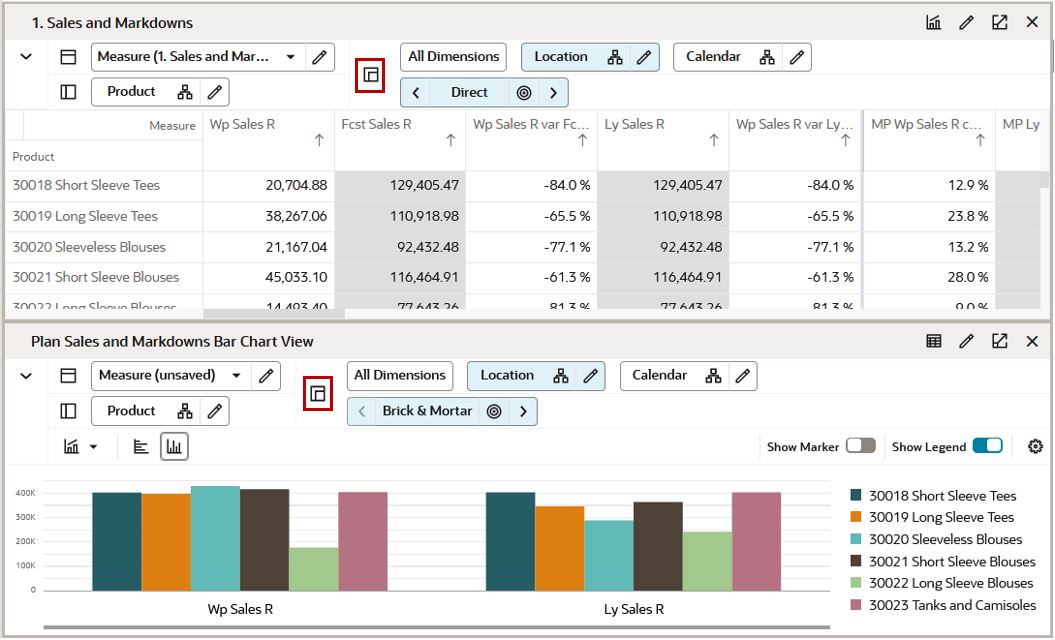Click the Product button in Bar Chart View
1055x640 pixels.
click(x=160, y=411)
